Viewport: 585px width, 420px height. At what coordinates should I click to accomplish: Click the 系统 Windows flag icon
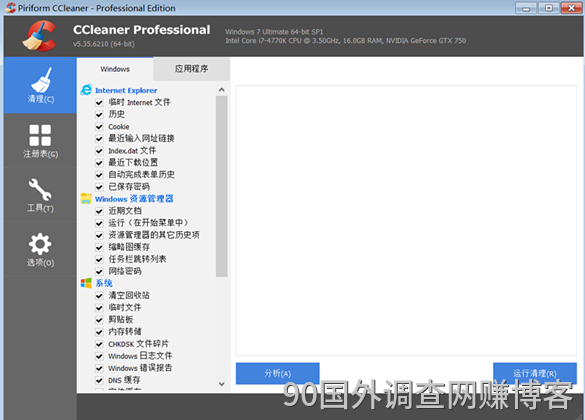(x=86, y=283)
